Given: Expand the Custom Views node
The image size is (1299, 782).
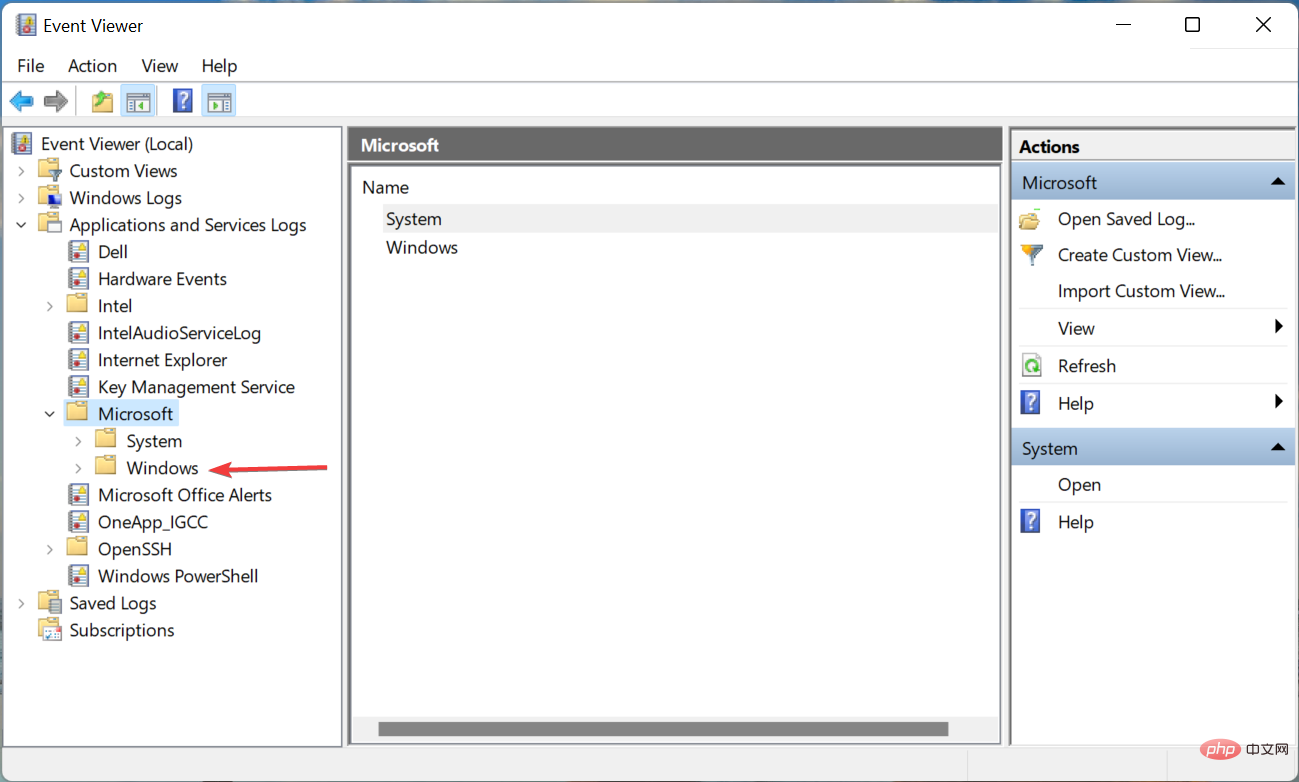Looking at the screenshot, I should pos(22,171).
